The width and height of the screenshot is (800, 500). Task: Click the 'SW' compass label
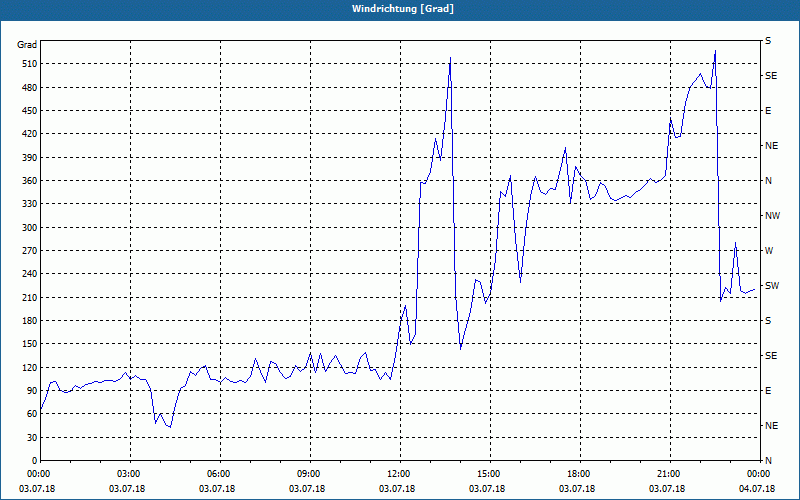point(772,286)
